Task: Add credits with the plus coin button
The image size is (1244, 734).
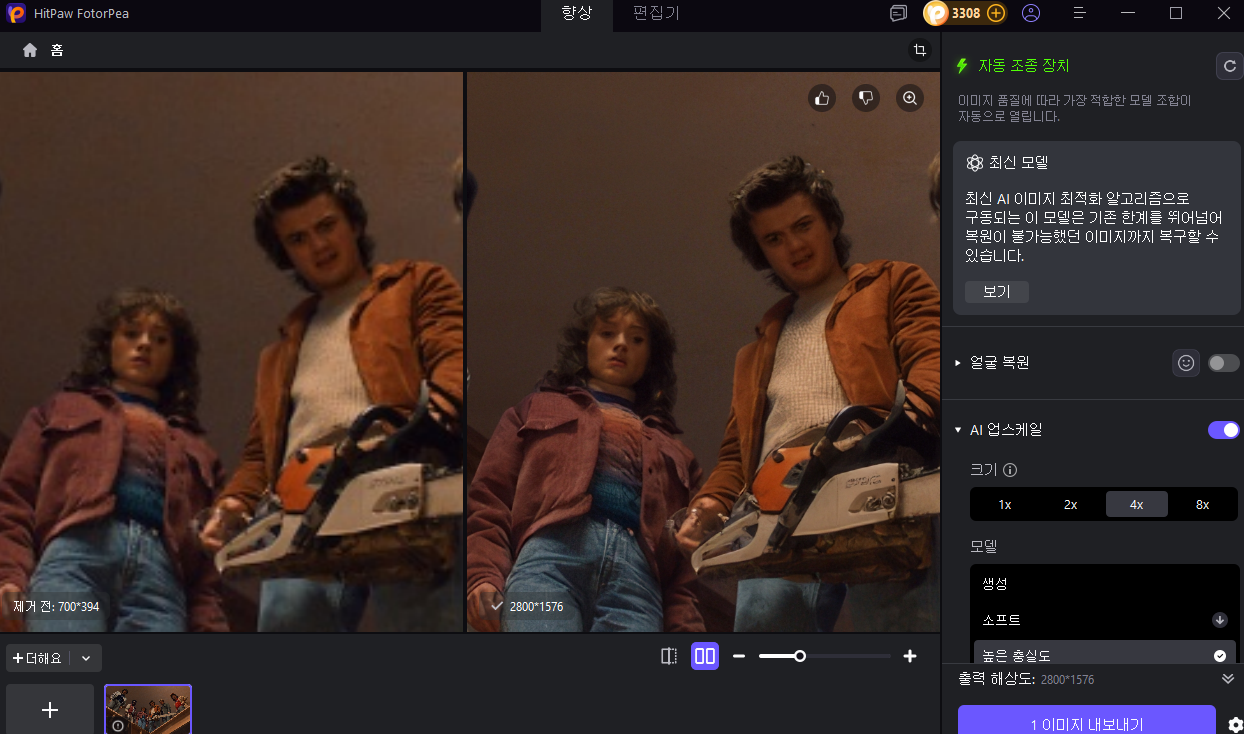Action: (x=996, y=13)
